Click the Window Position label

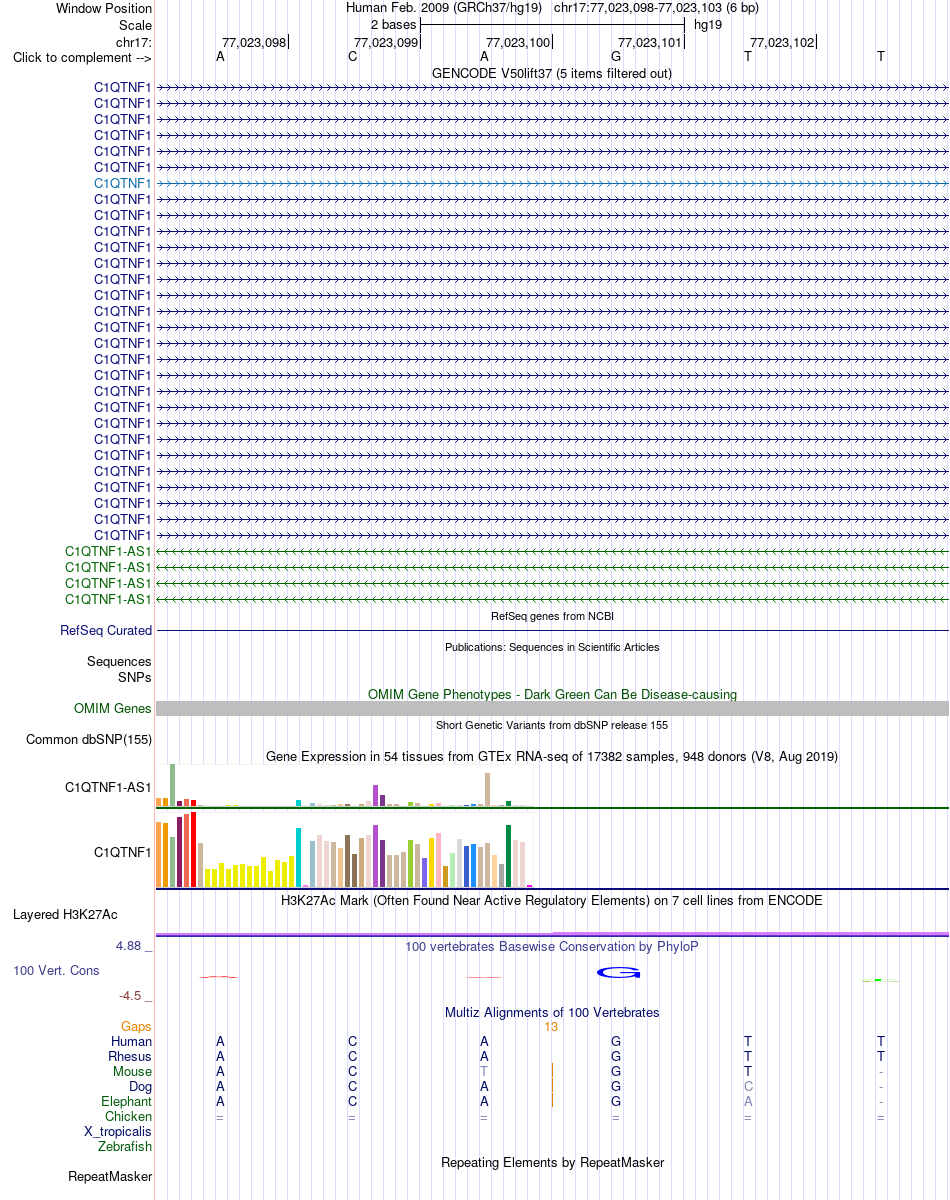click(x=104, y=8)
